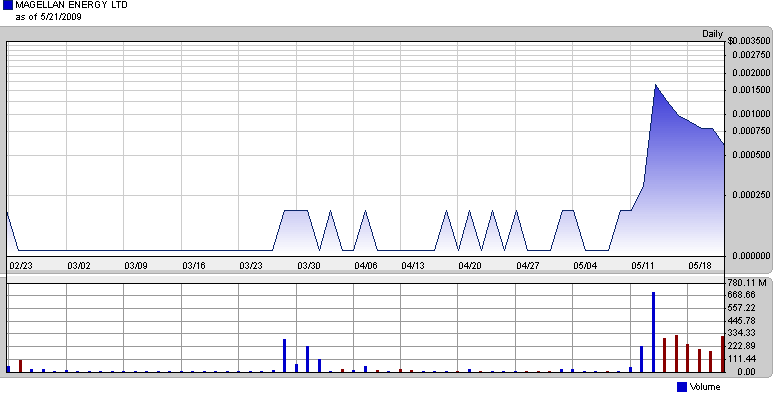
Task: Click the 334.33 volume axis label
Action: click(x=741, y=333)
